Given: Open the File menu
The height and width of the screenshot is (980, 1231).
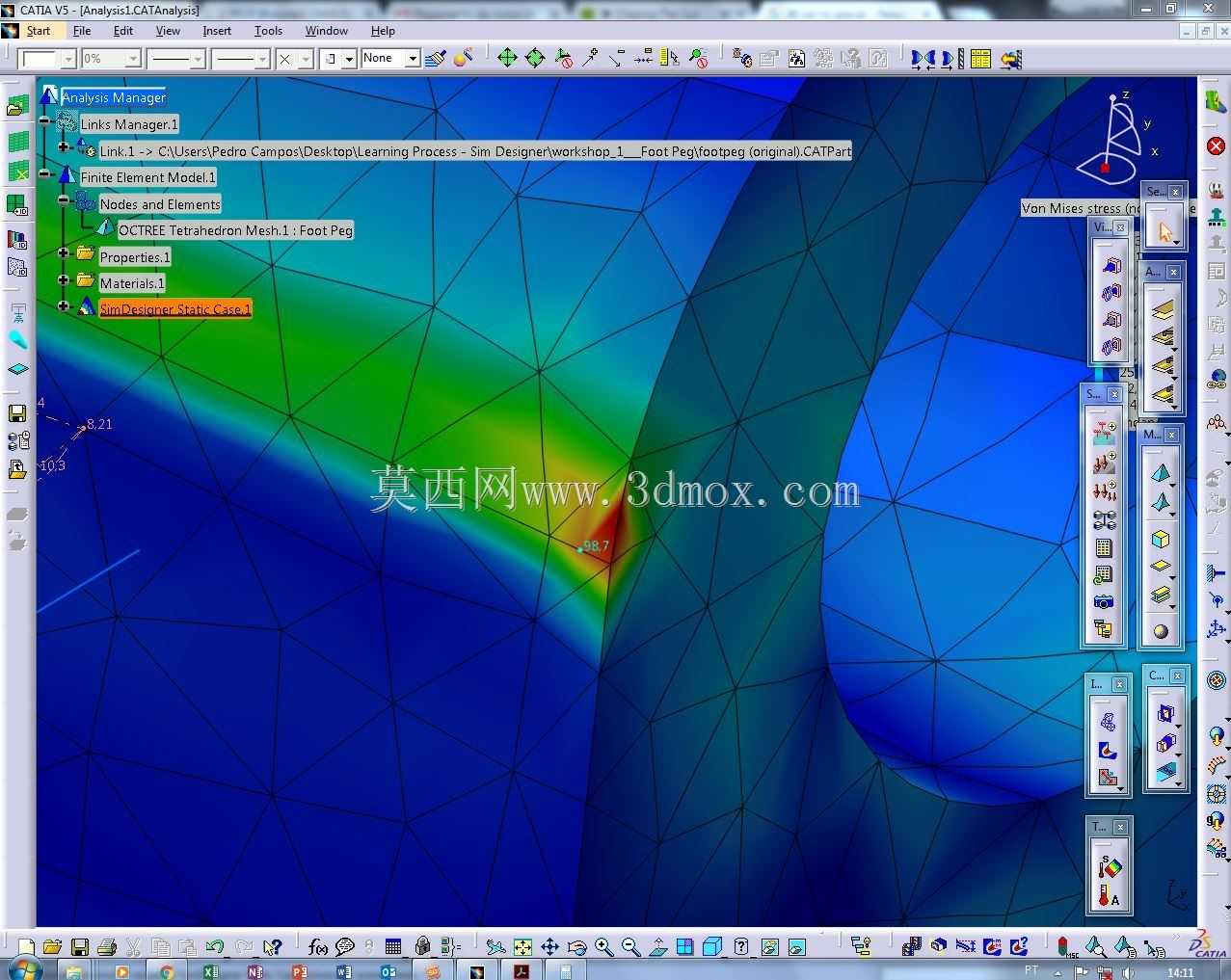Looking at the screenshot, I should click(82, 31).
